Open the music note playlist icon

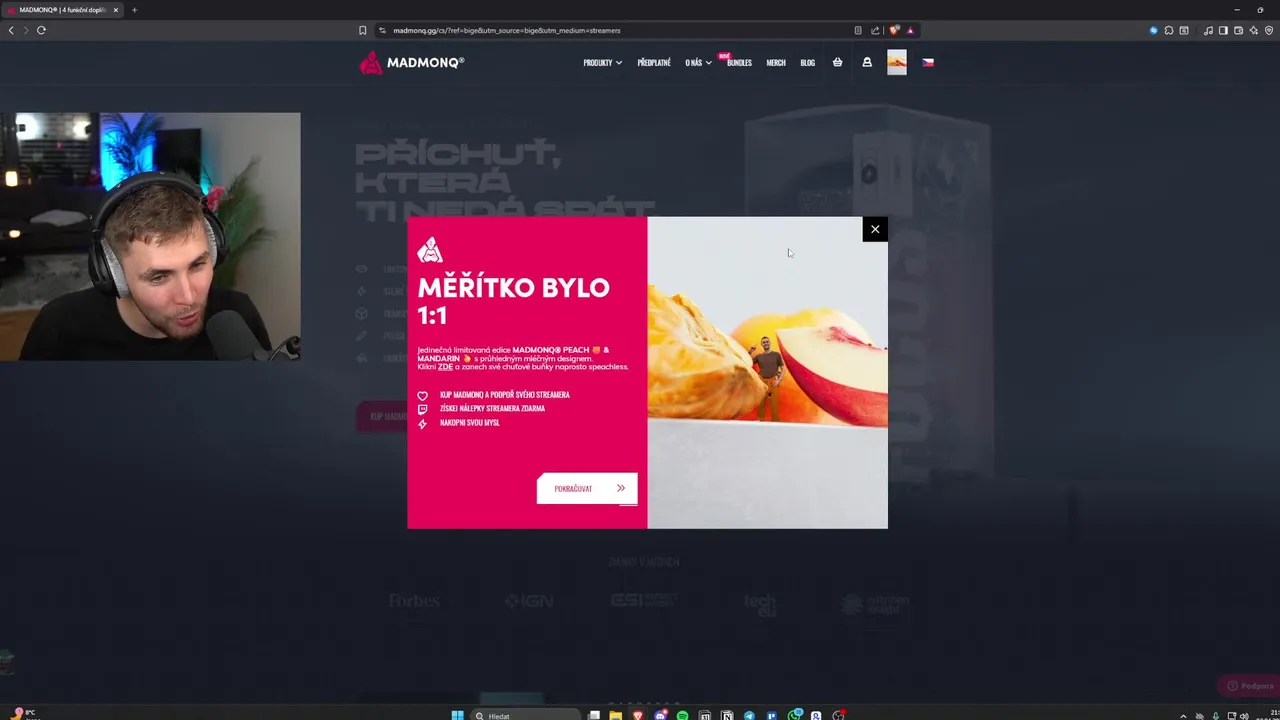tap(1208, 30)
